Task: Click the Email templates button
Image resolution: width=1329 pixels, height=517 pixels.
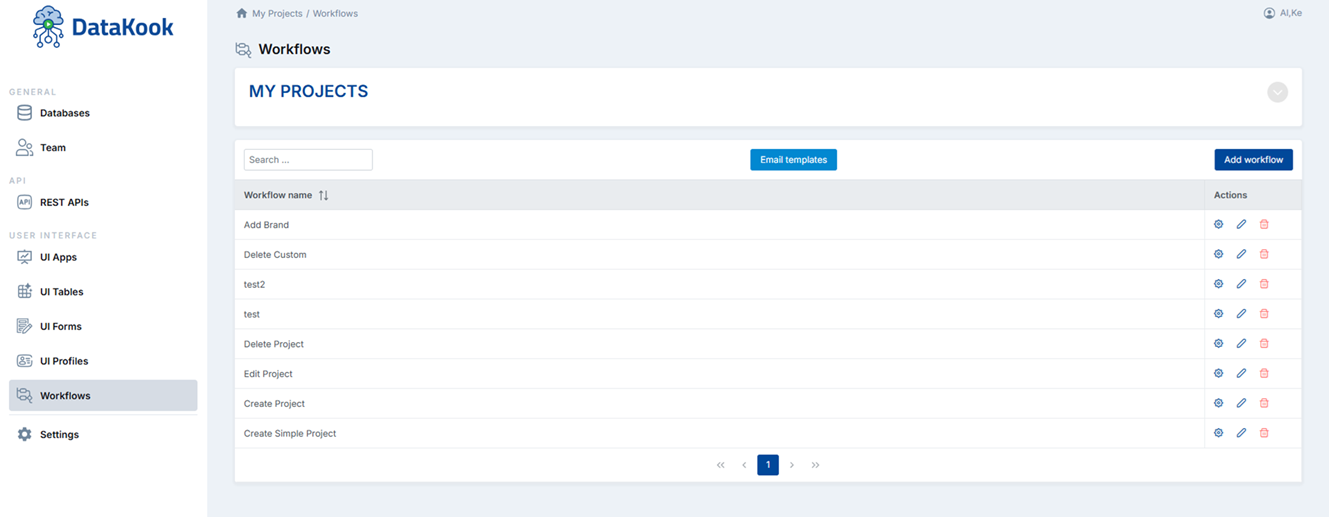Action: [793, 160]
